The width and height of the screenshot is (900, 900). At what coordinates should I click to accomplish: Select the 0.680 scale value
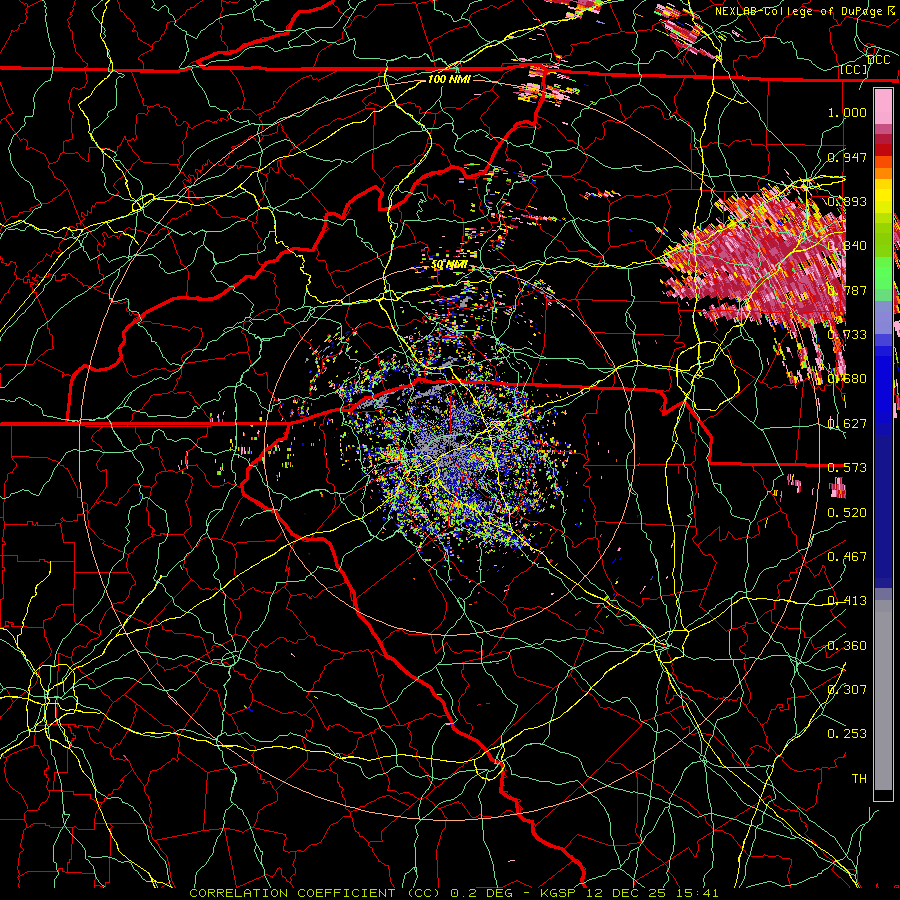click(x=847, y=379)
